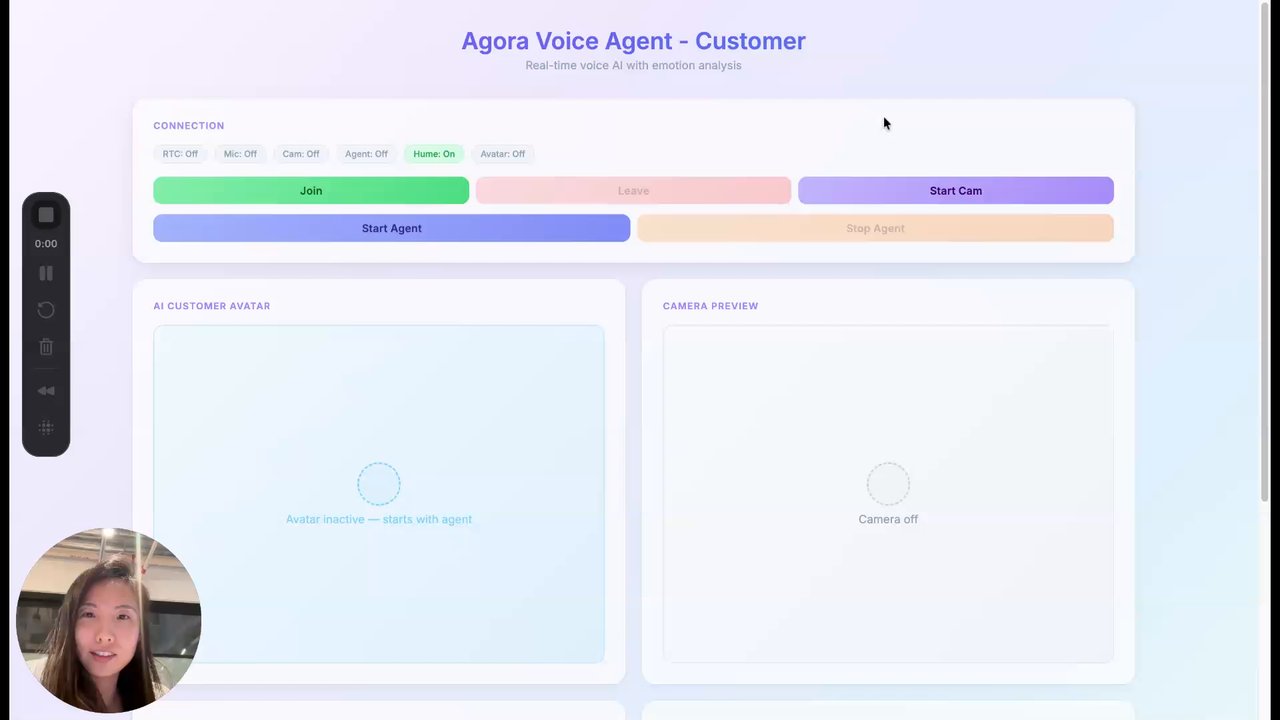Screen dimensions: 1280x720
Task: Restart the recording using the circular arrow icon
Action: click(46, 310)
